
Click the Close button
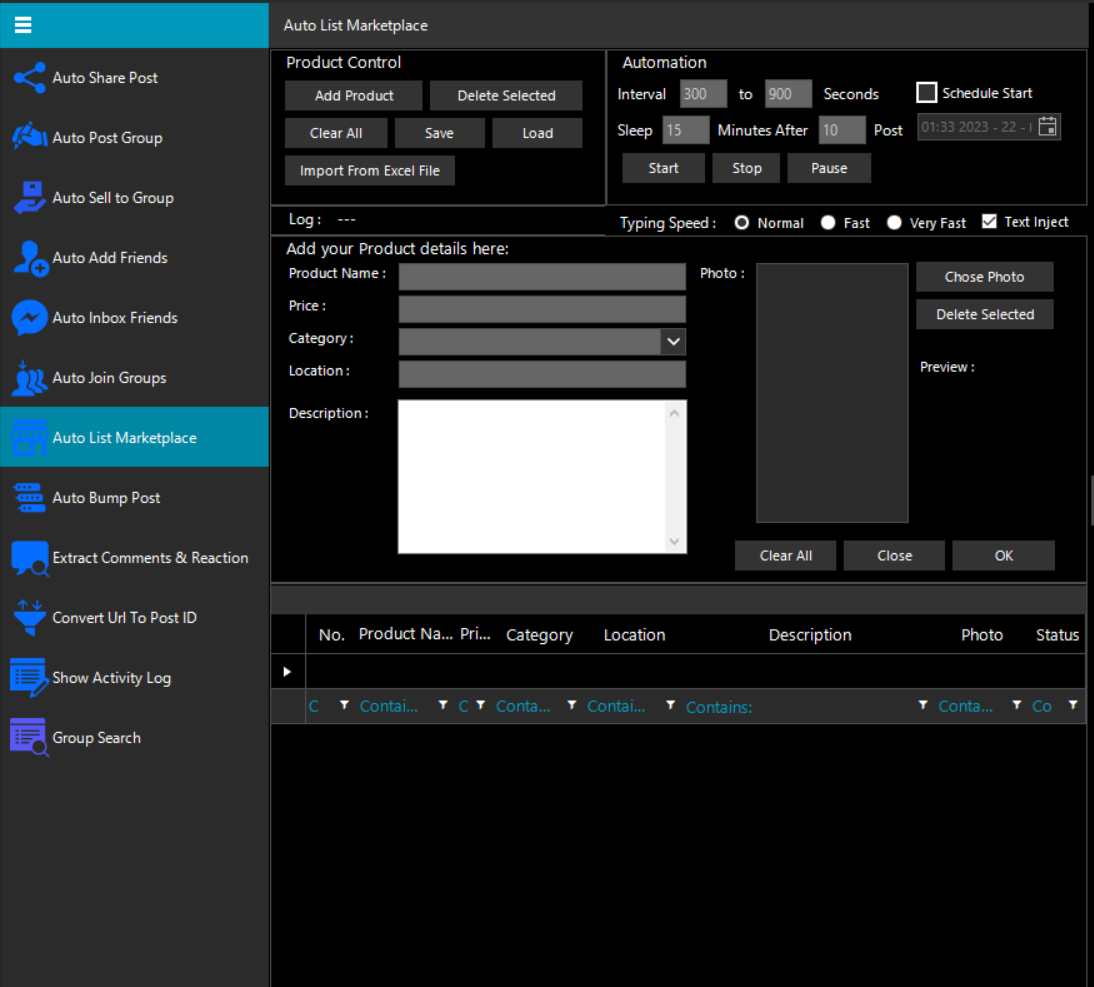[x=894, y=556]
